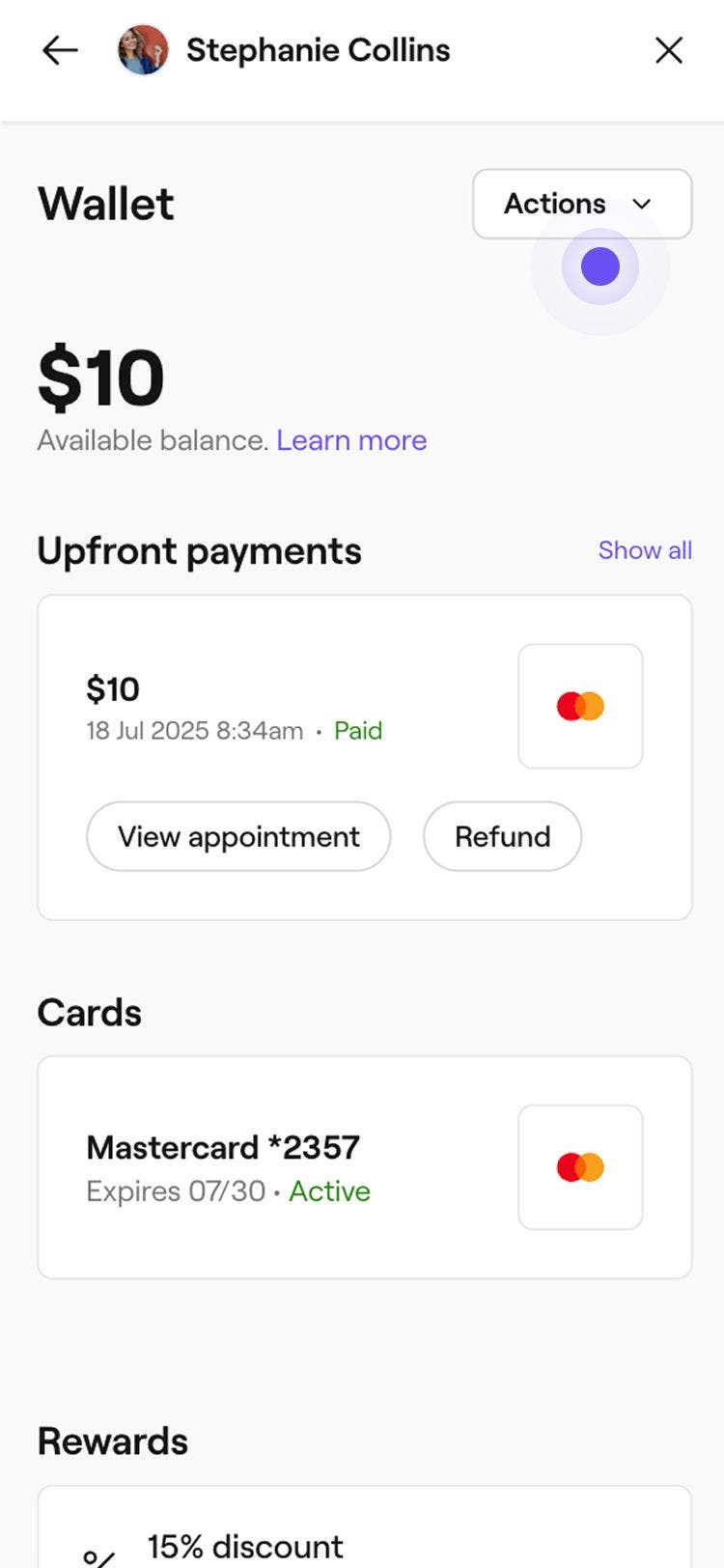Select the Mastercard *2357 card entry

[223, 1148]
